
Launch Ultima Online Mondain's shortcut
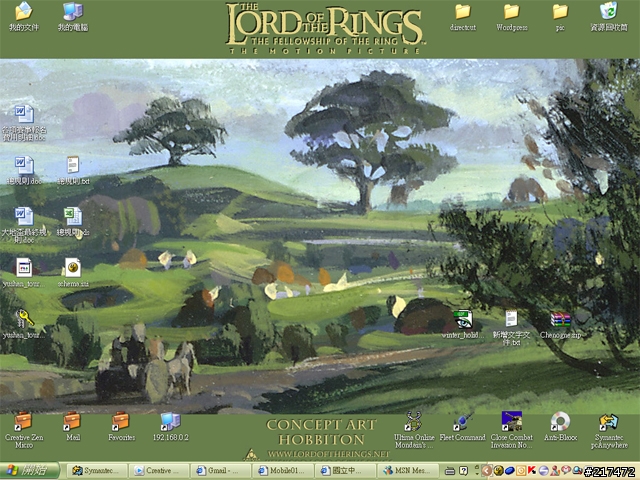[x=414, y=430]
